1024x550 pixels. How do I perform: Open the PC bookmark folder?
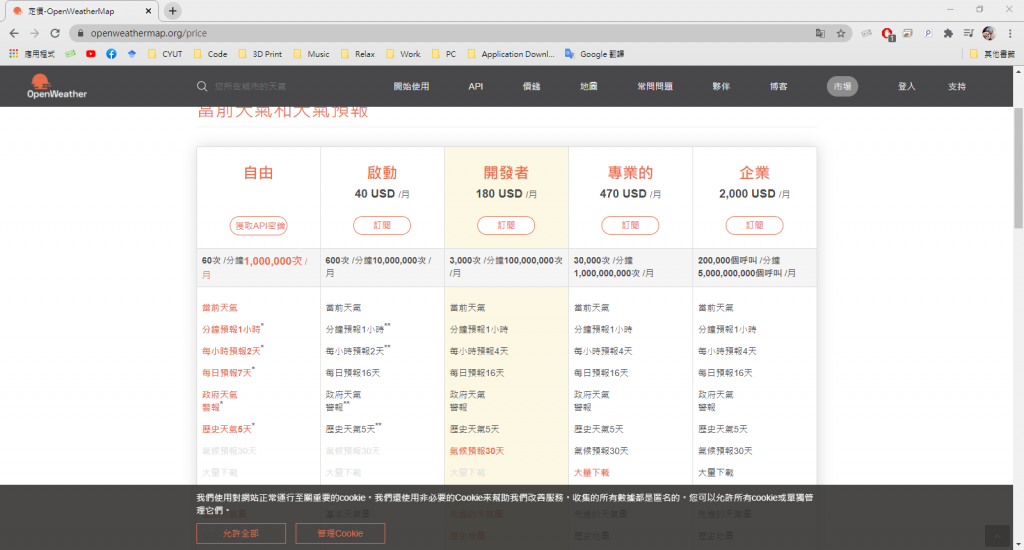[x=444, y=54]
